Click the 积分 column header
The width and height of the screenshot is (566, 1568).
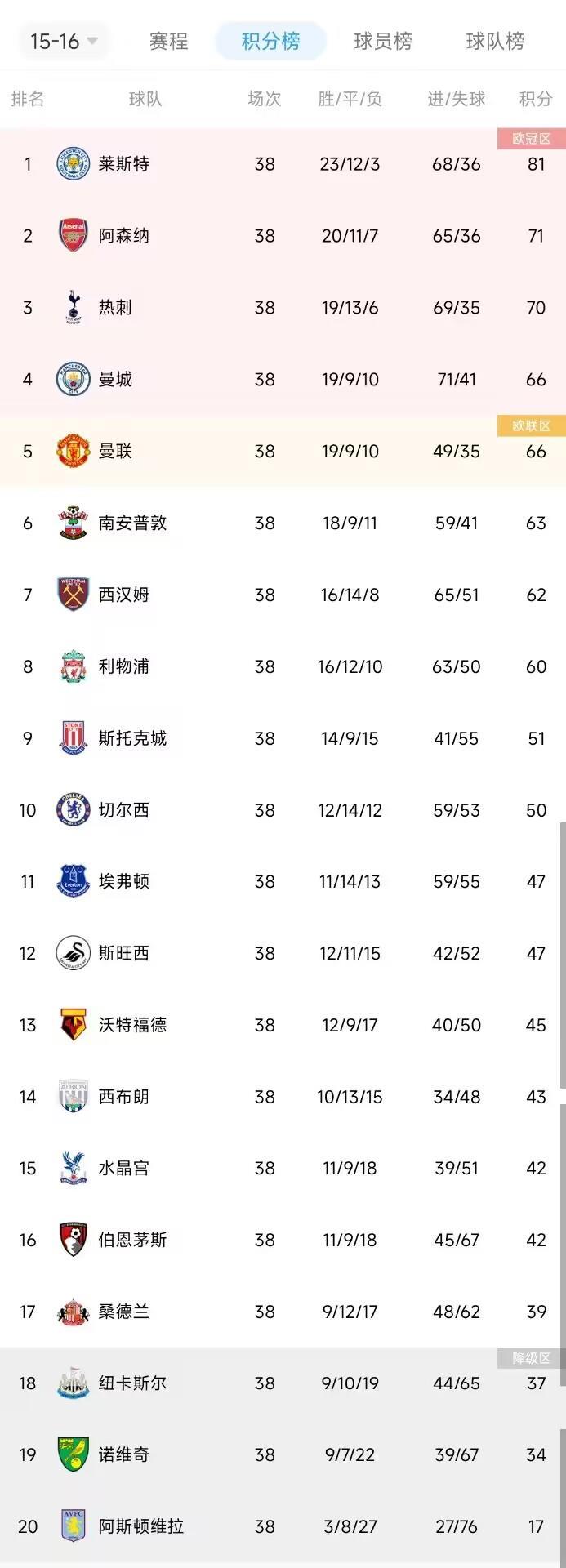point(536,100)
